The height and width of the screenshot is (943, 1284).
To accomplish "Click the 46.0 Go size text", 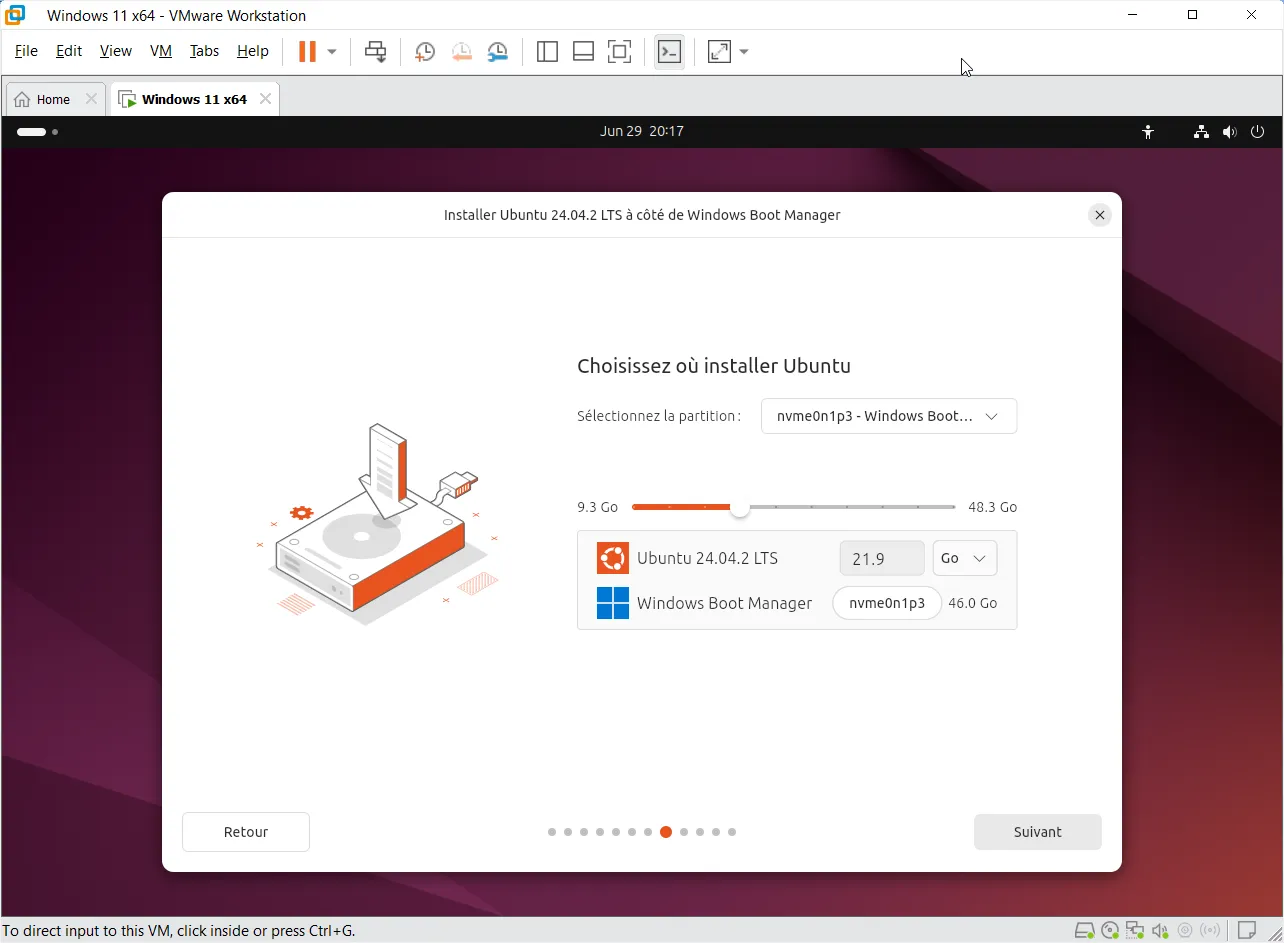I will 973,603.
